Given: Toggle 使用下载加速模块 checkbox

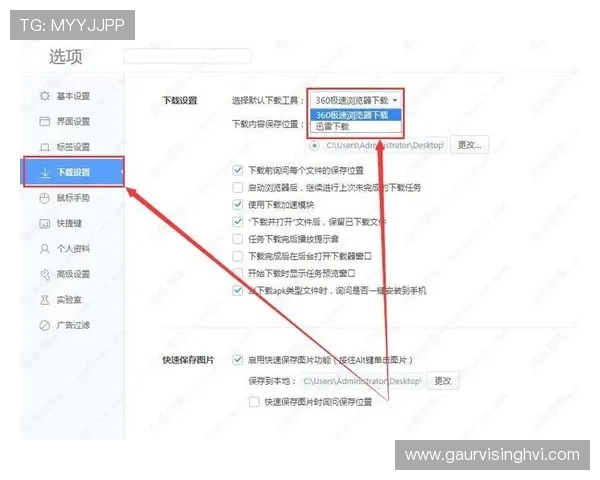Looking at the screenshot, I should [238, 205].
